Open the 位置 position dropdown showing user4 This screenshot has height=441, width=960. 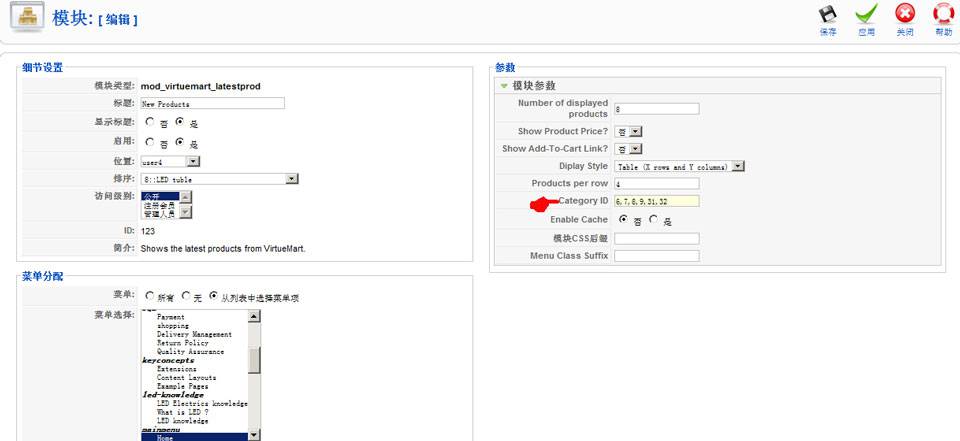click(x=170, y=162)
